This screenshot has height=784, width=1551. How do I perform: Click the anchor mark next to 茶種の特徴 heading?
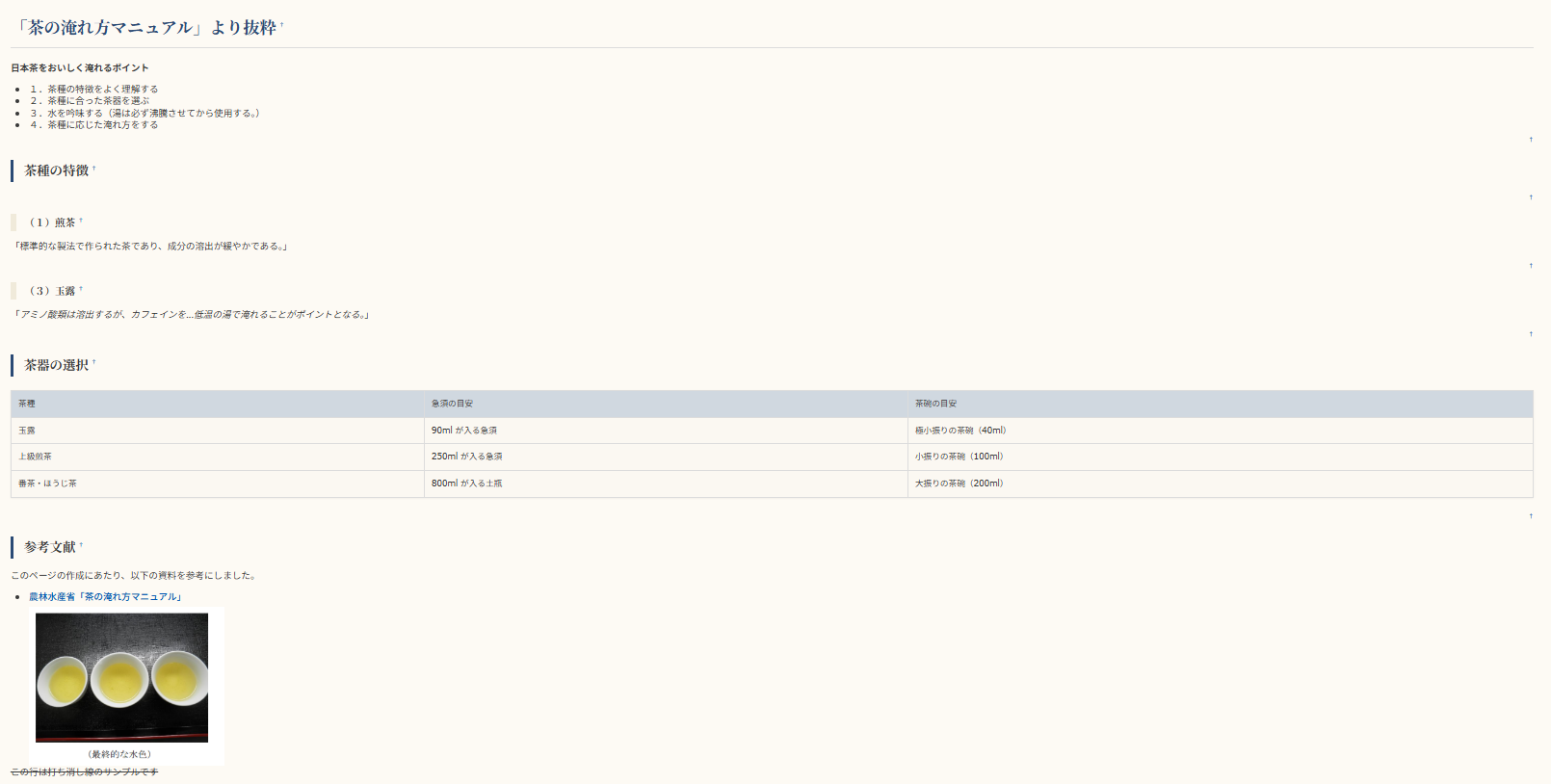tap(94, 169)
